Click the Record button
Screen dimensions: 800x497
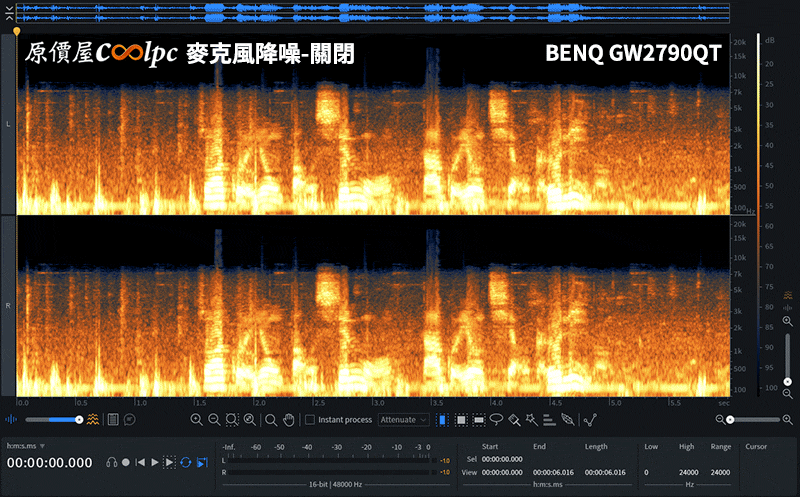point(126,462)
